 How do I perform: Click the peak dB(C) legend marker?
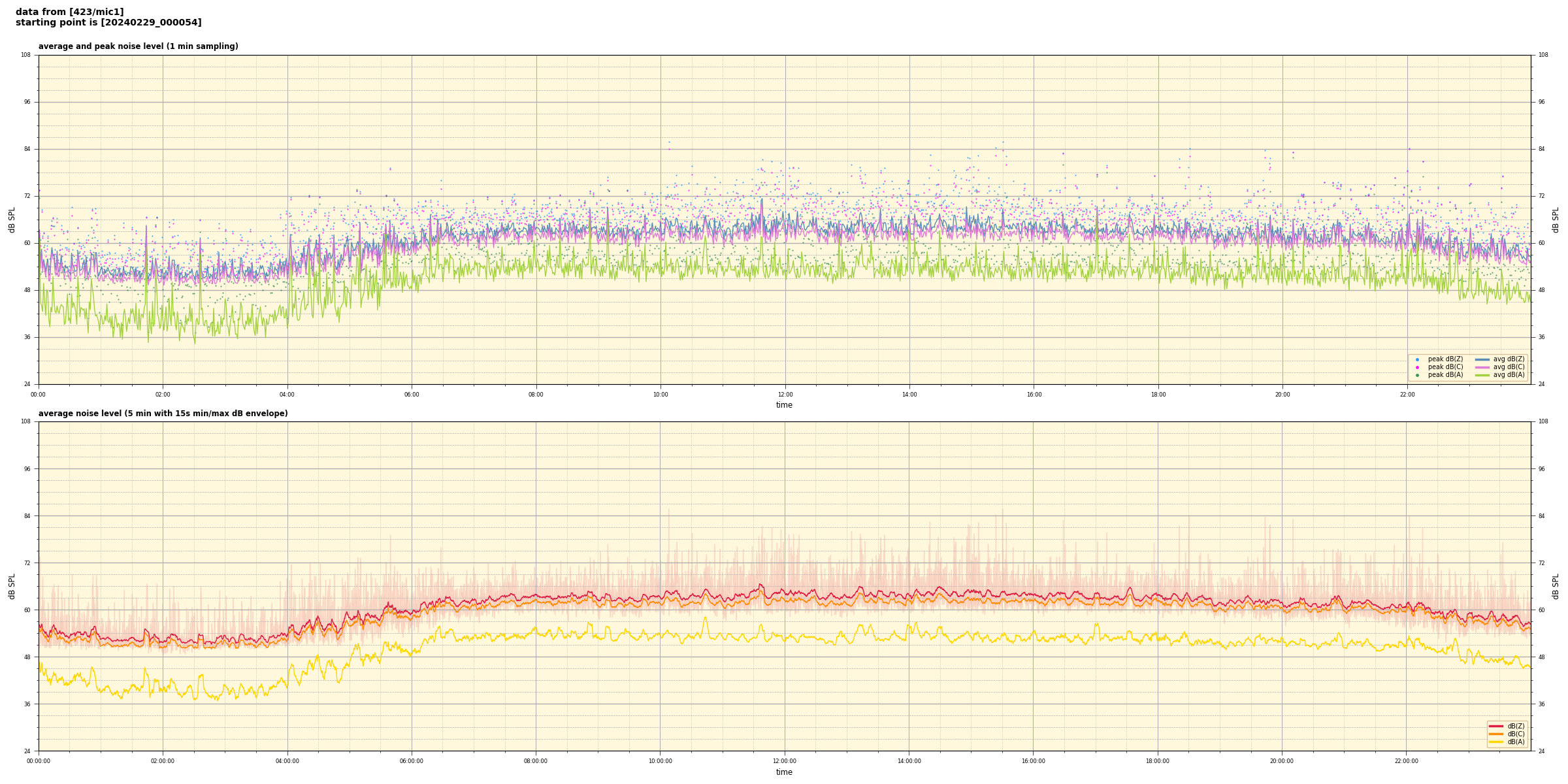[1417, 367]
